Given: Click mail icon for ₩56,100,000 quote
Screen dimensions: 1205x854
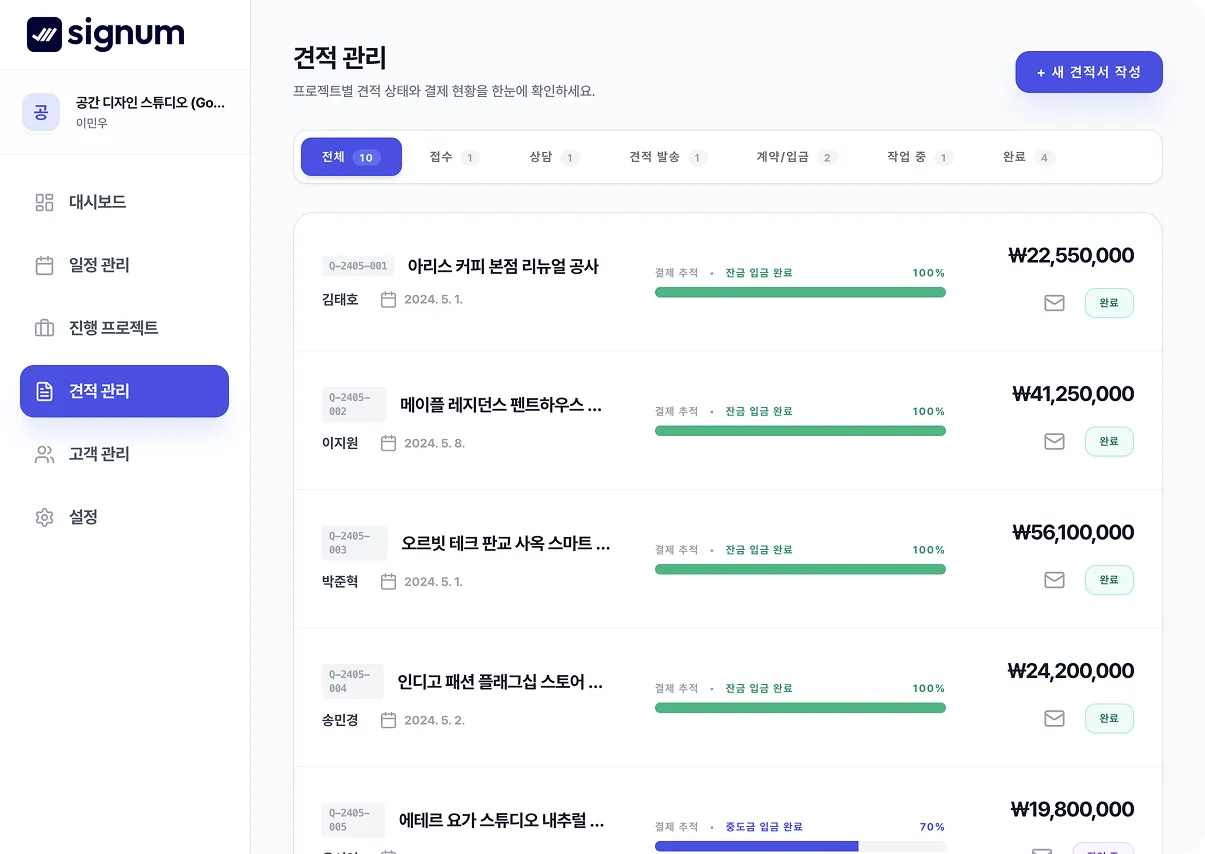Looking at the screenshot, I should coord(1054,580).
